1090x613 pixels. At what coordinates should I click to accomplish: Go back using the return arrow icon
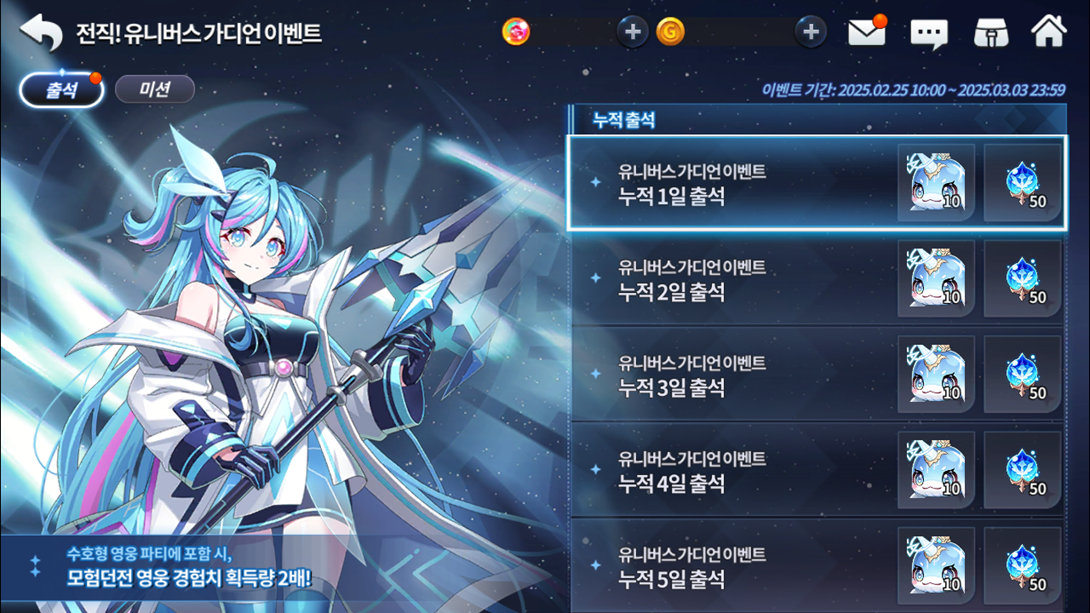coord(41,32)
